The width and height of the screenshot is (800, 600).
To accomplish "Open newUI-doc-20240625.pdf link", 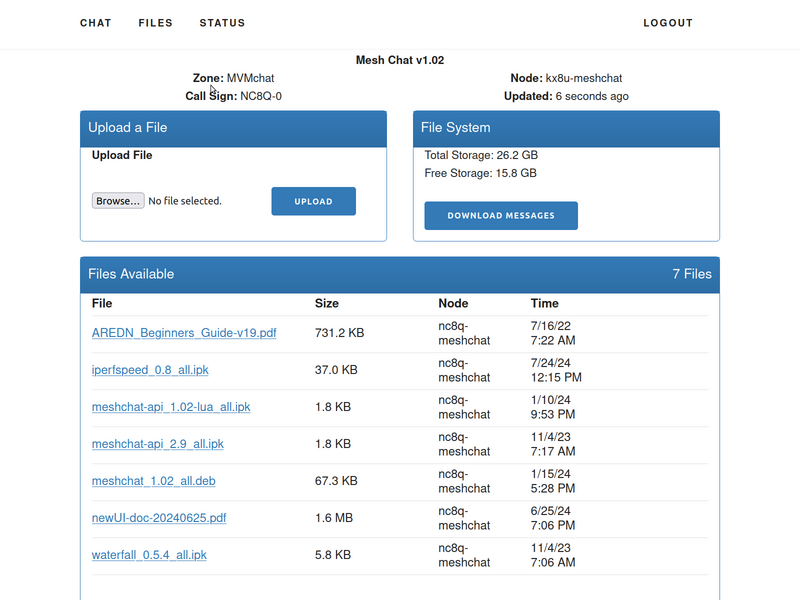I will click(159, 518).
